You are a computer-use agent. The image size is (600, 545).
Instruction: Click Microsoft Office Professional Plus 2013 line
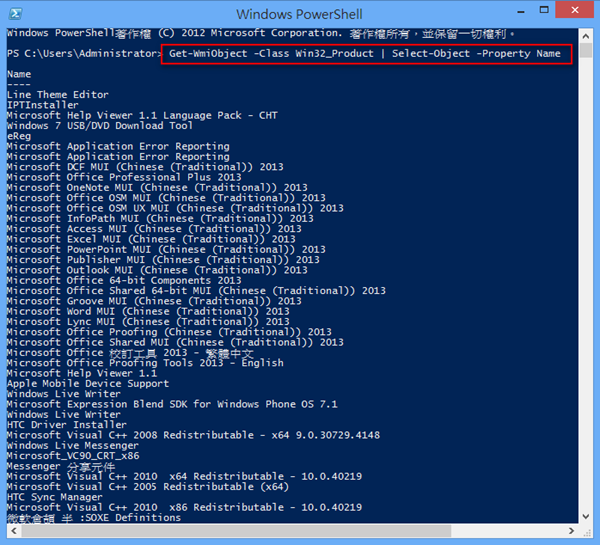tap(124, 177)
